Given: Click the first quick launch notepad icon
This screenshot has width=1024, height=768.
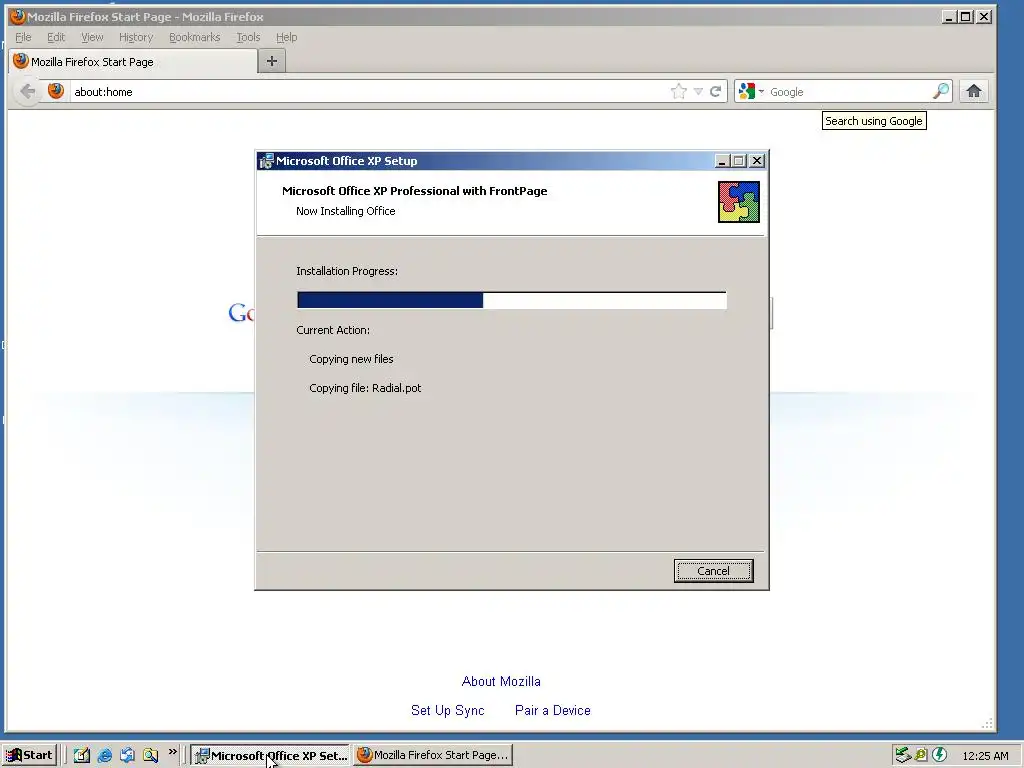Looking at the screenshot, I should 82,755.
